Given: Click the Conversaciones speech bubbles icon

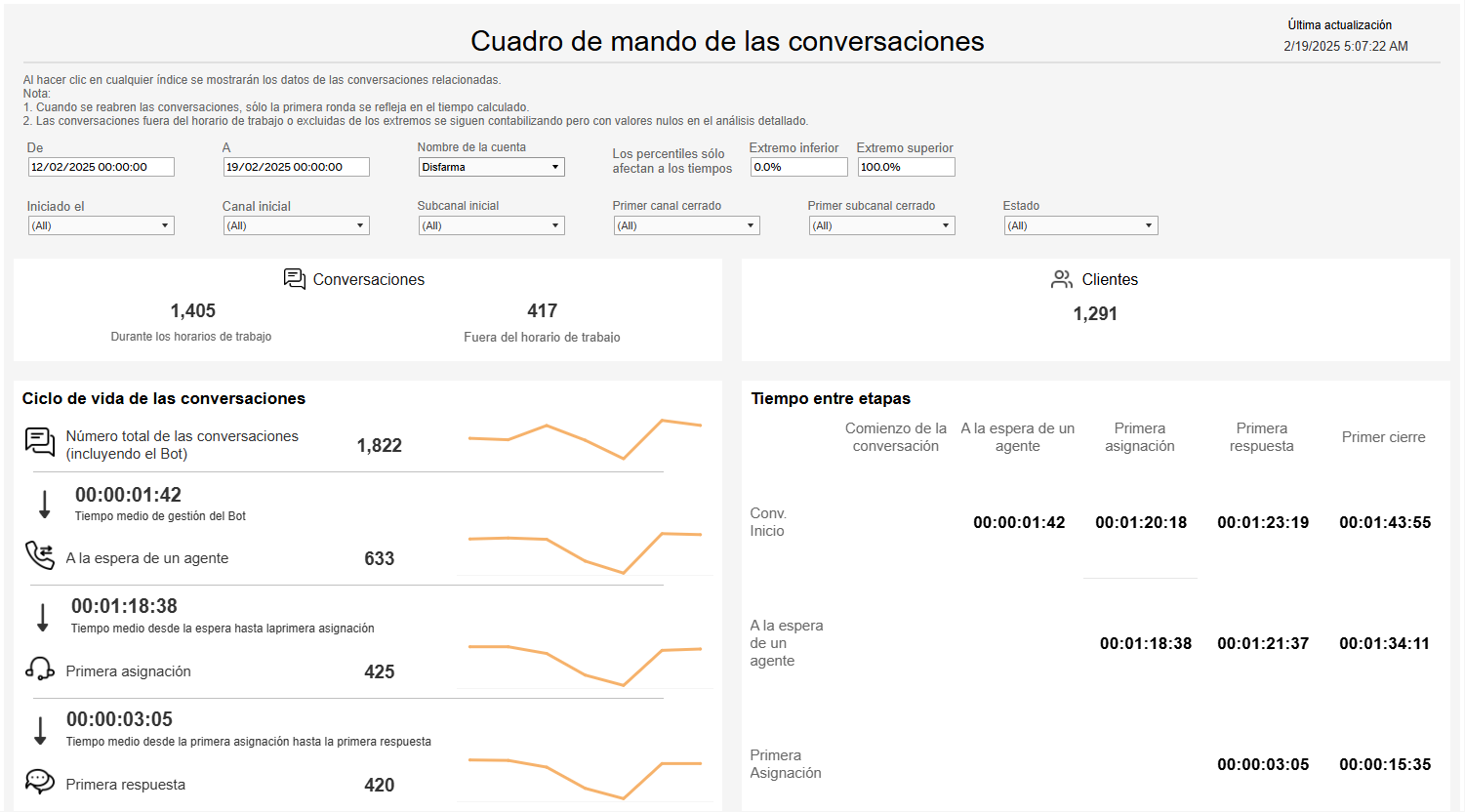Looking at the screenshot, I should [x=295, y=279].
